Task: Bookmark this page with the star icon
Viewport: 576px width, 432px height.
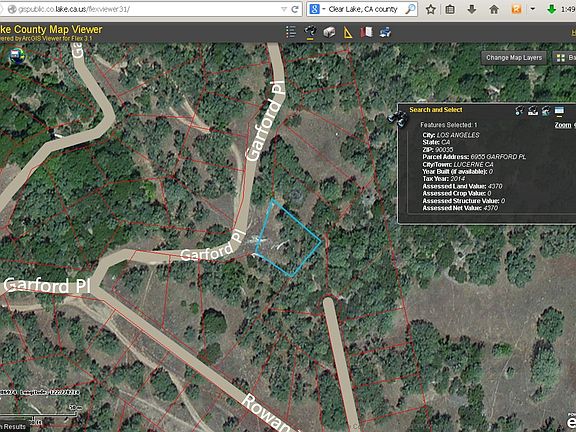Action: [431, 9]
